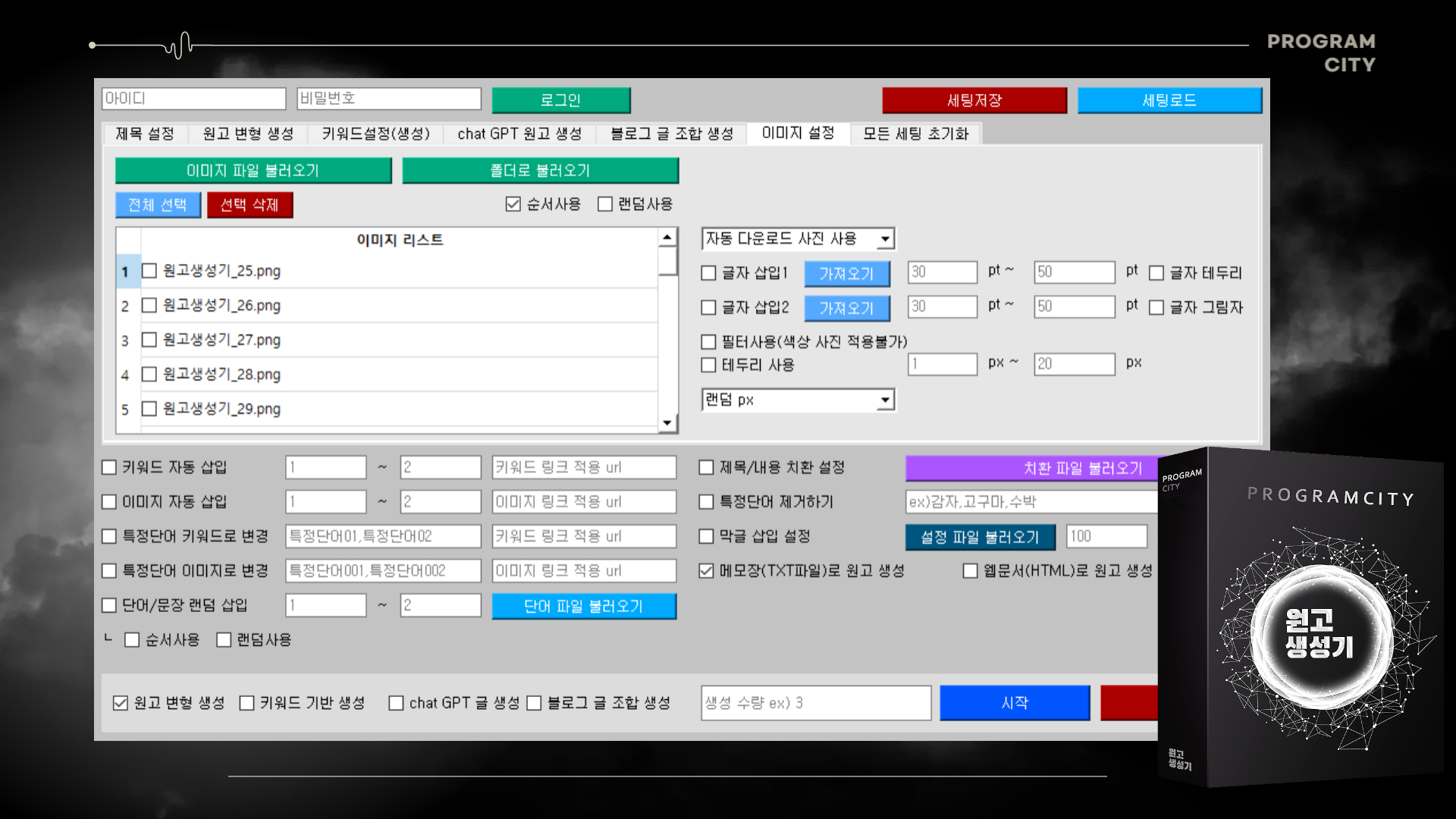Click the red 세팅저장 button

pyautogui.click(x=974, y=100)
